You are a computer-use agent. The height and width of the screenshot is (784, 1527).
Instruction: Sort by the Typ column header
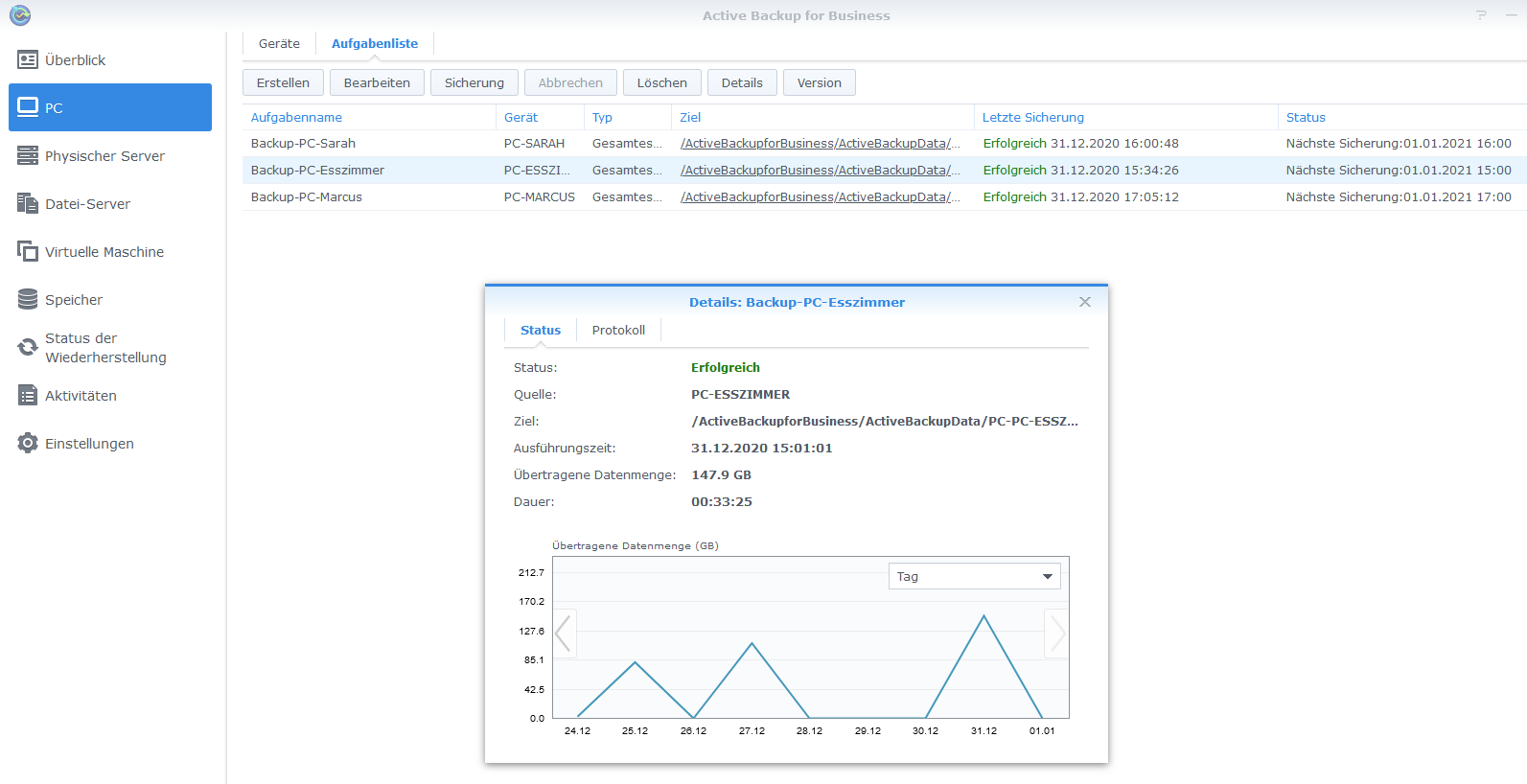(602, 117)
